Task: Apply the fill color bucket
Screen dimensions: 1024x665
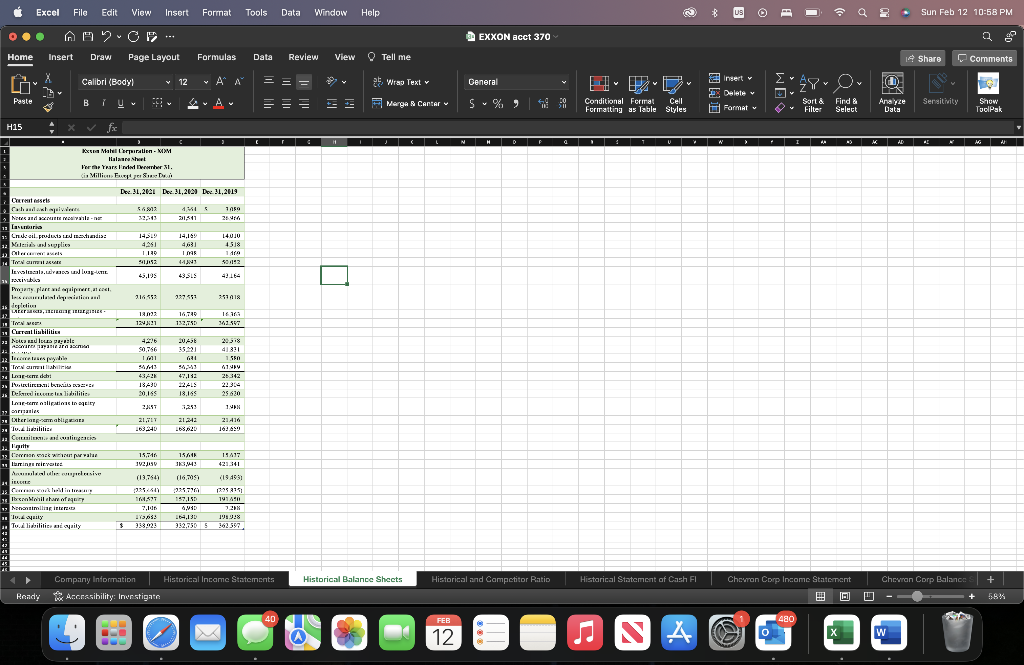Action: tap(193, 103)
